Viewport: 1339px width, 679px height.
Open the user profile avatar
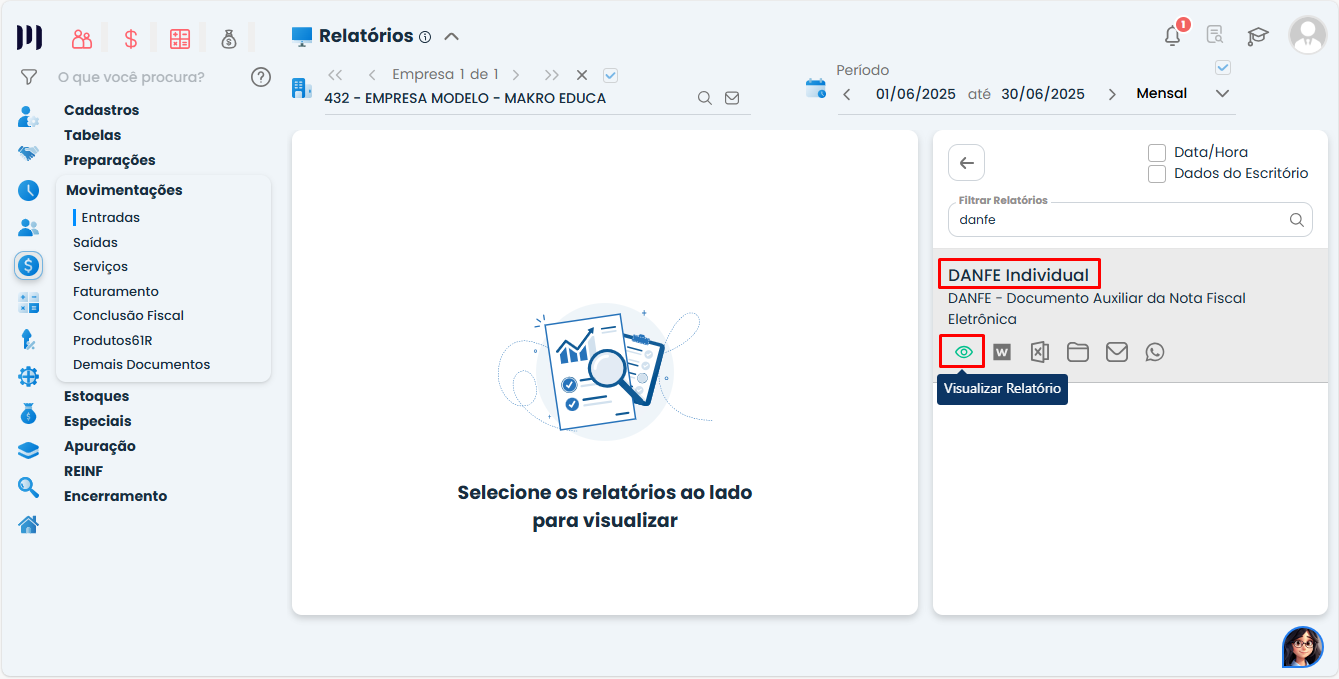tap(1307, 35)
